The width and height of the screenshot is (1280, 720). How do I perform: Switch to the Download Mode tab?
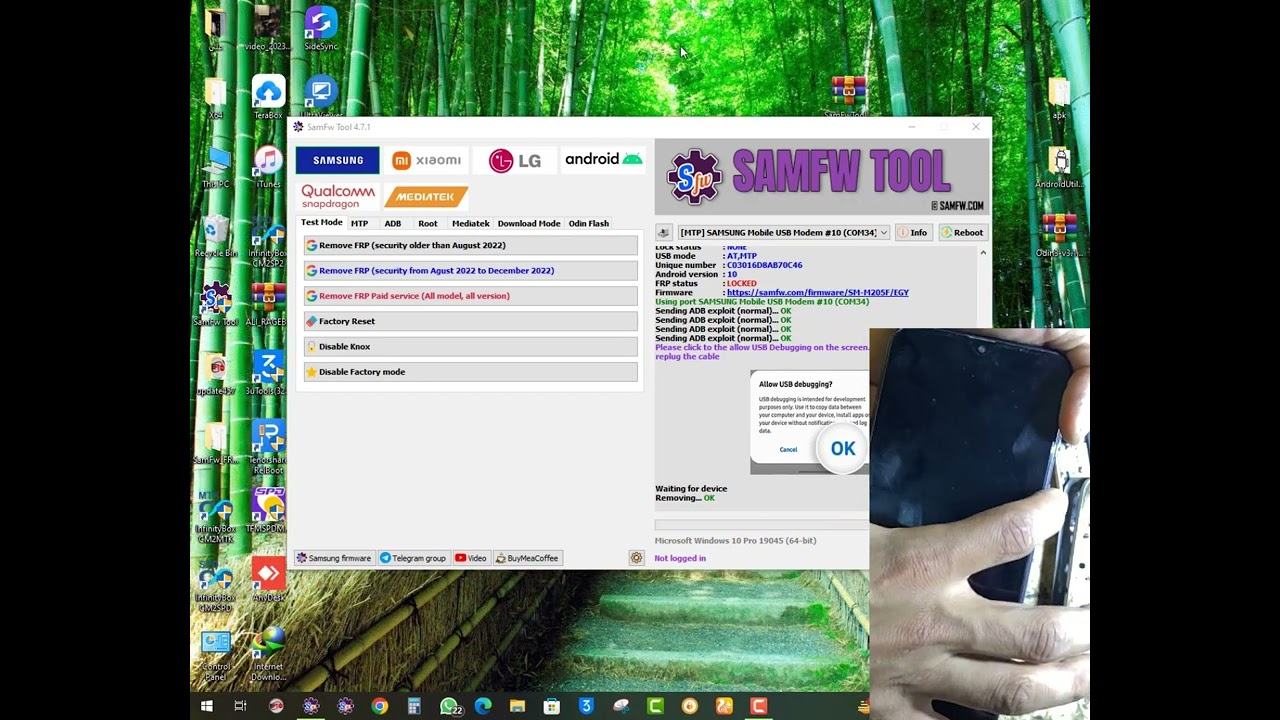coord(529,223)
